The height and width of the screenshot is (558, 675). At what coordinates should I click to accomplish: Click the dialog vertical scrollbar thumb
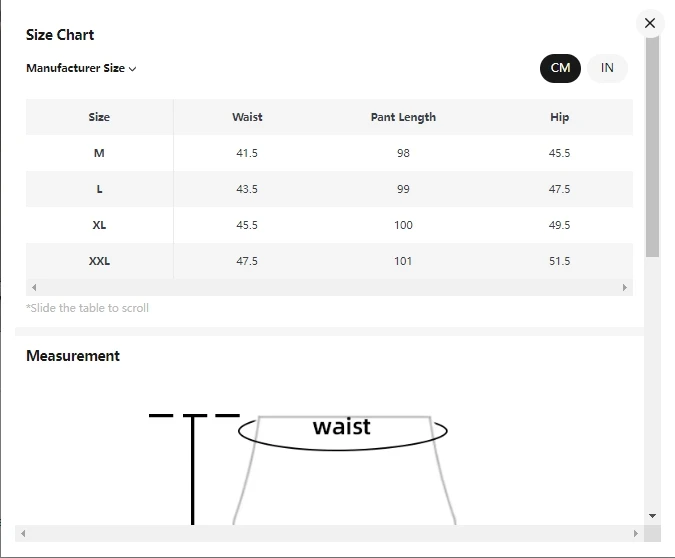click(652, 150)
